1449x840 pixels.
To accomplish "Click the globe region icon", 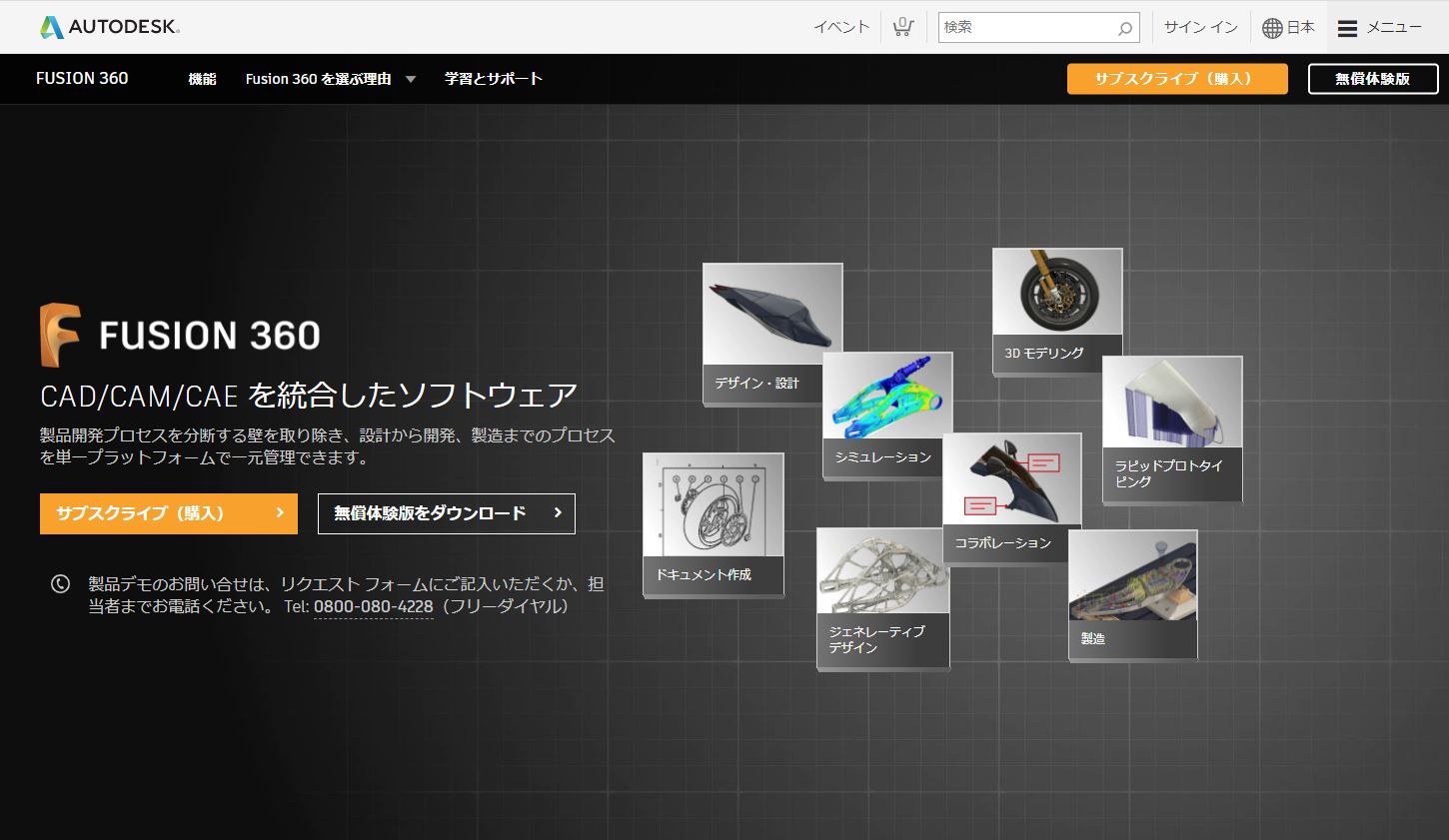I will coord(1272,28).
